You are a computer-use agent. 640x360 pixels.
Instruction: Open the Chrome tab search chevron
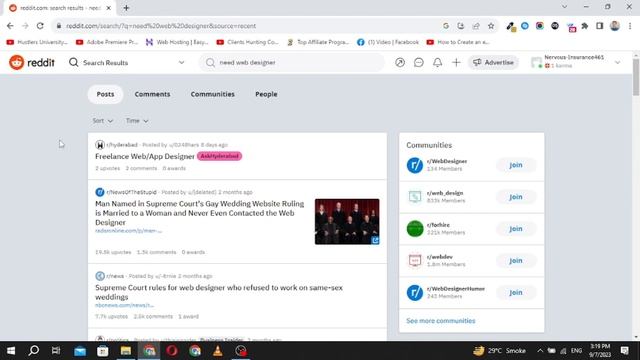564,7
